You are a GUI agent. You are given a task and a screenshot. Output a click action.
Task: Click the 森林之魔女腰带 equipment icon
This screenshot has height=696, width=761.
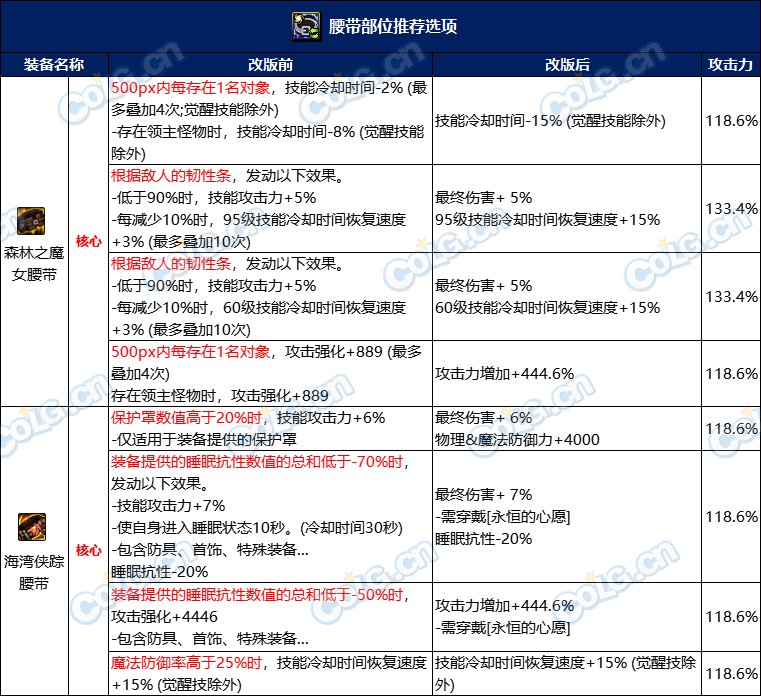tap(31, 221)
